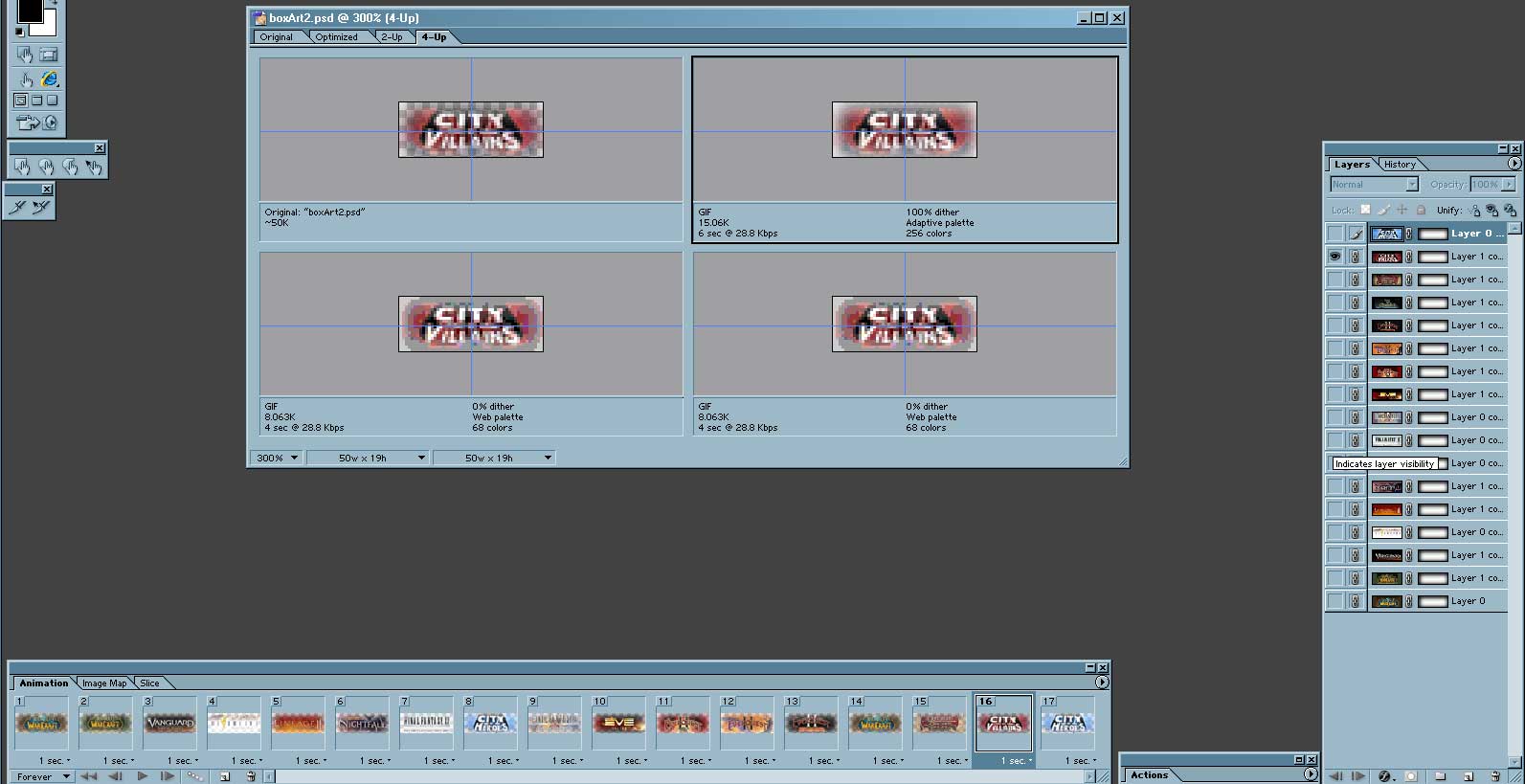1525x784 pixels.
Task: Switch to the History tab
Action: 1400,165
